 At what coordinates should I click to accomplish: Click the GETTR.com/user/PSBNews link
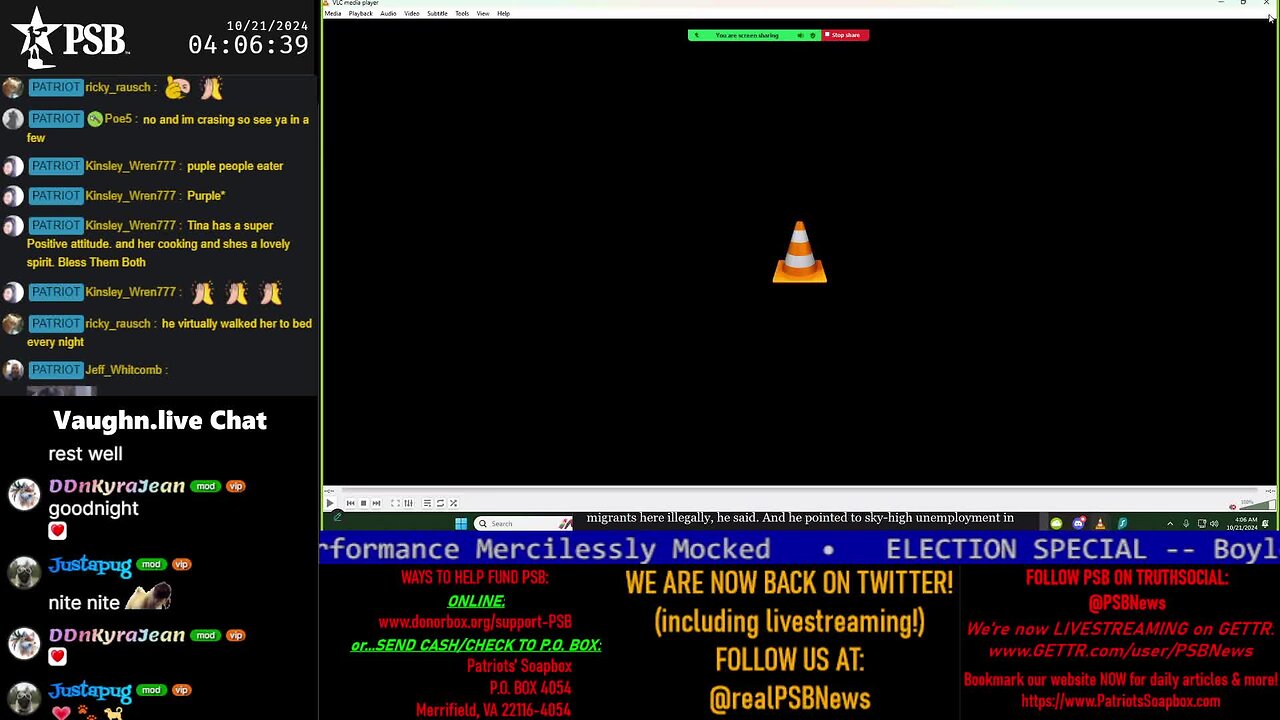click(1121, 651)
